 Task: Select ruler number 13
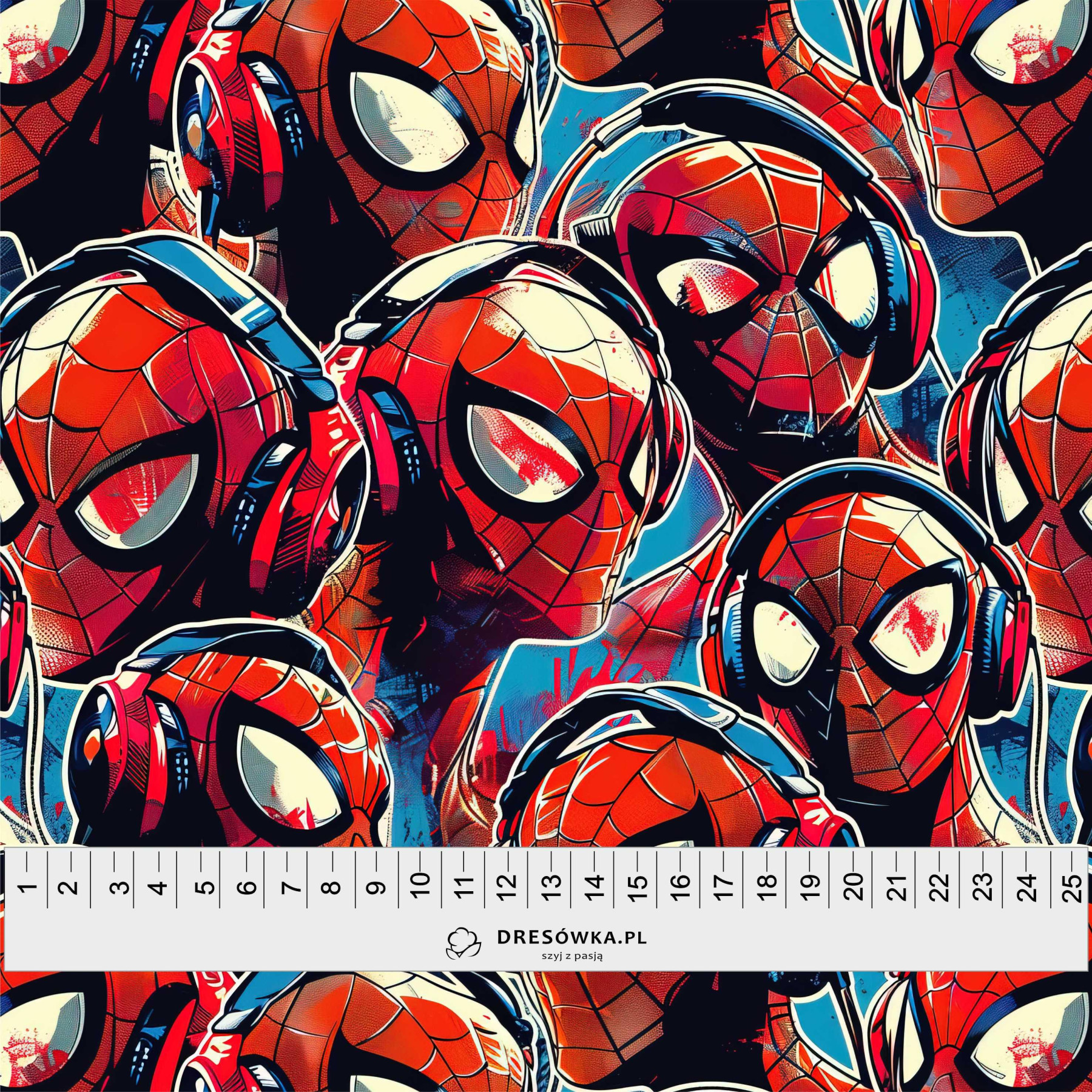(x=551, y=886)
